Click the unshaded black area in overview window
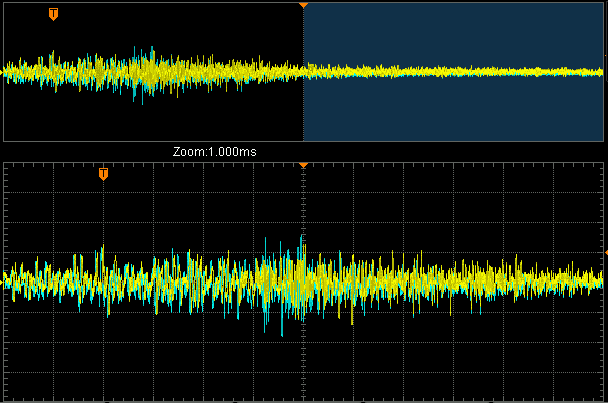The width and height of the screenshot is (608, 403). click(x=150, y=120)
